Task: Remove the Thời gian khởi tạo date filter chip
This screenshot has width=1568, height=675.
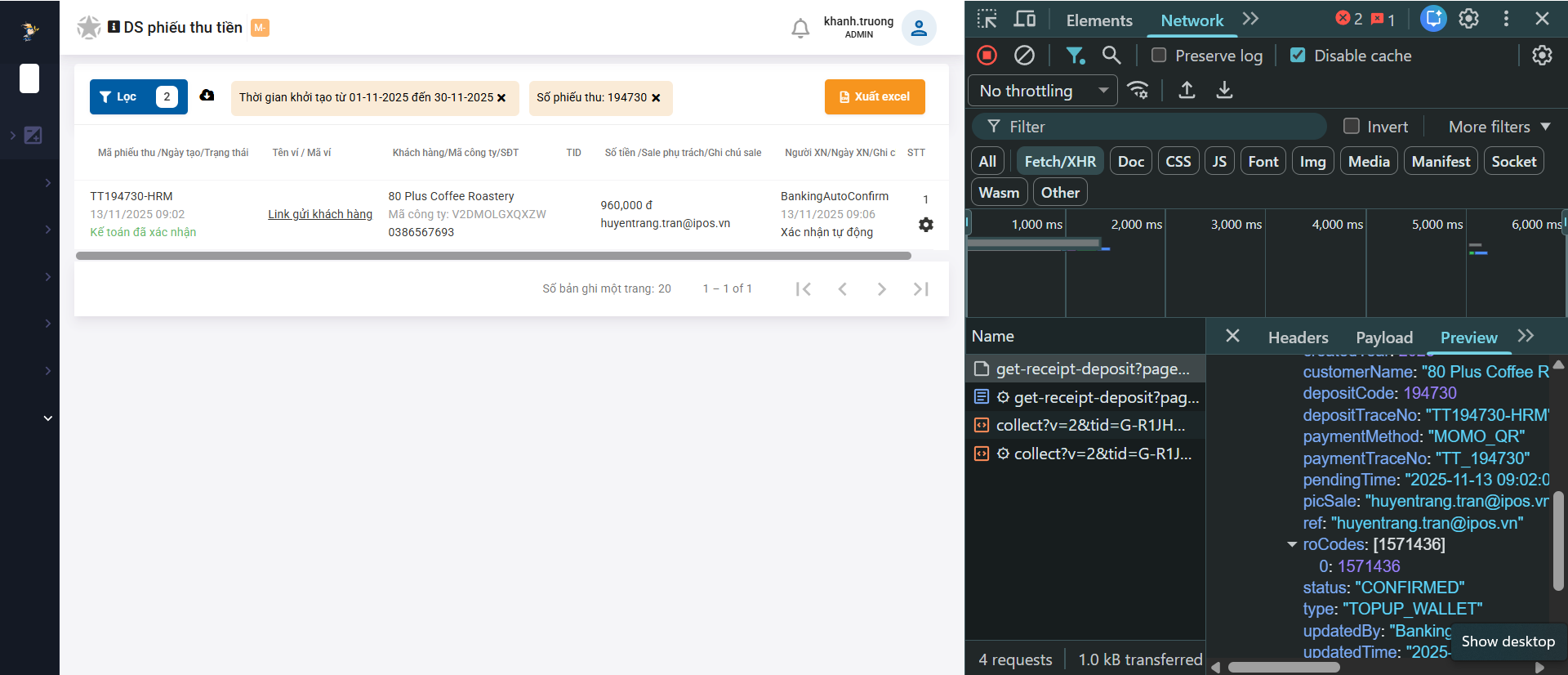Action: pyautogui.click(x=501, y=98)
